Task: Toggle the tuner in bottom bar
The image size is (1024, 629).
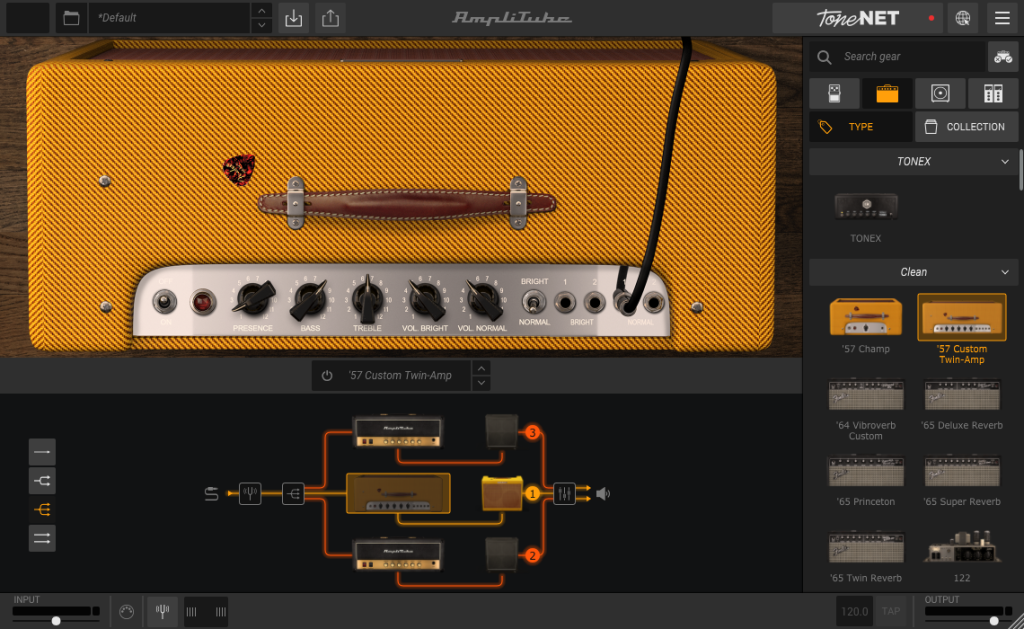Action: 163,612
